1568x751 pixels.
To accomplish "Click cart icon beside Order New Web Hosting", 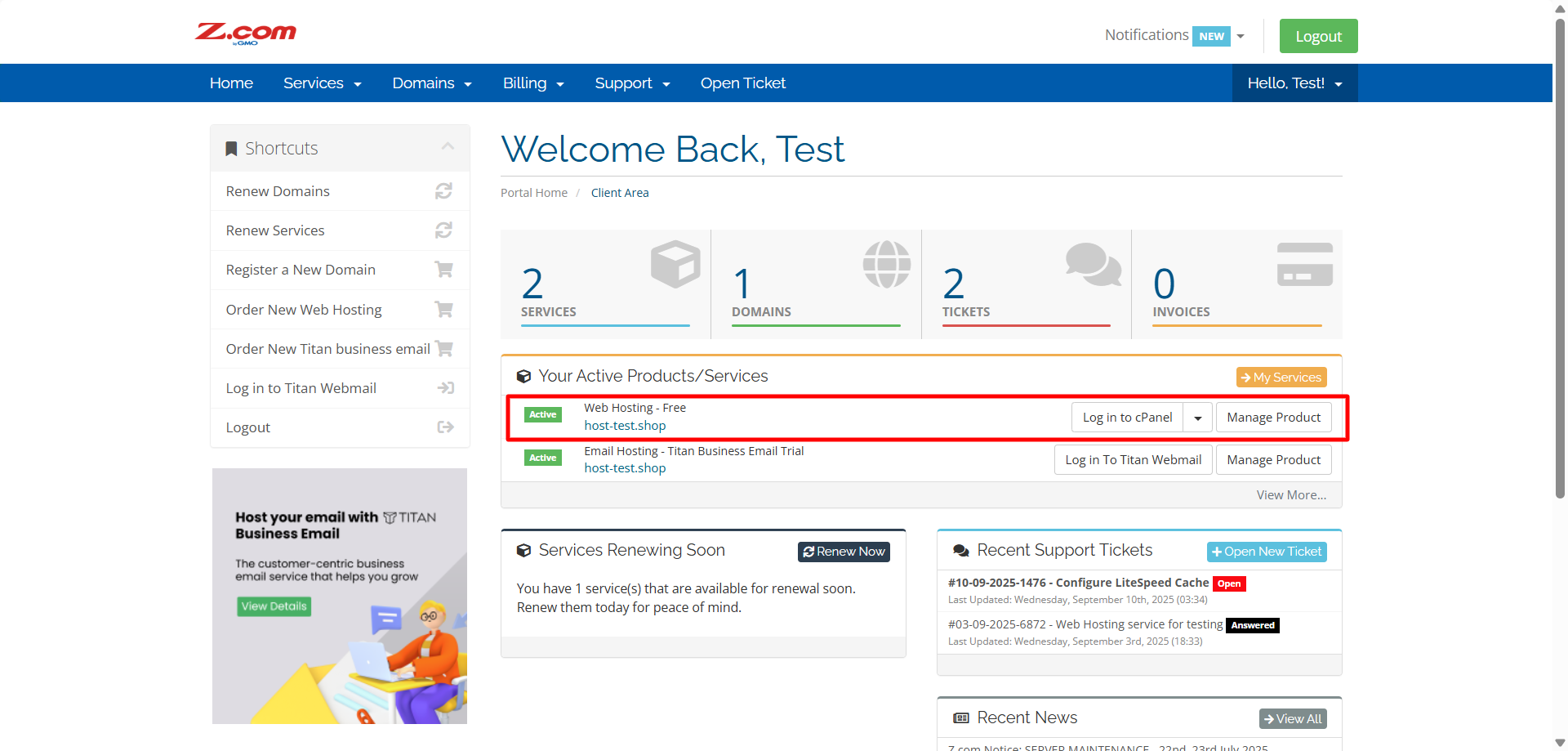I will (x=443, y=309).
